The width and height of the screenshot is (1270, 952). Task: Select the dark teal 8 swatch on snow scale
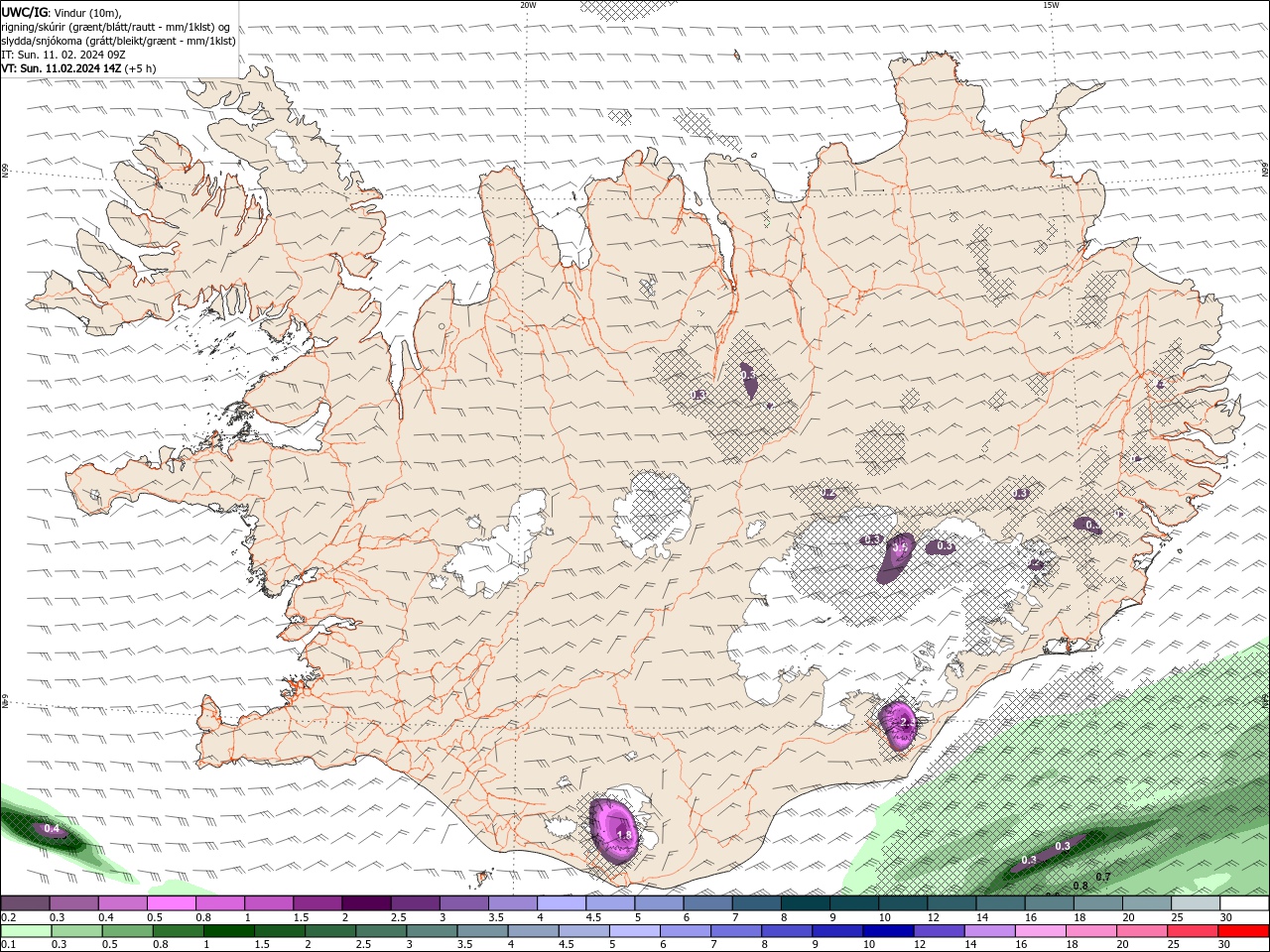click(805, 903)
